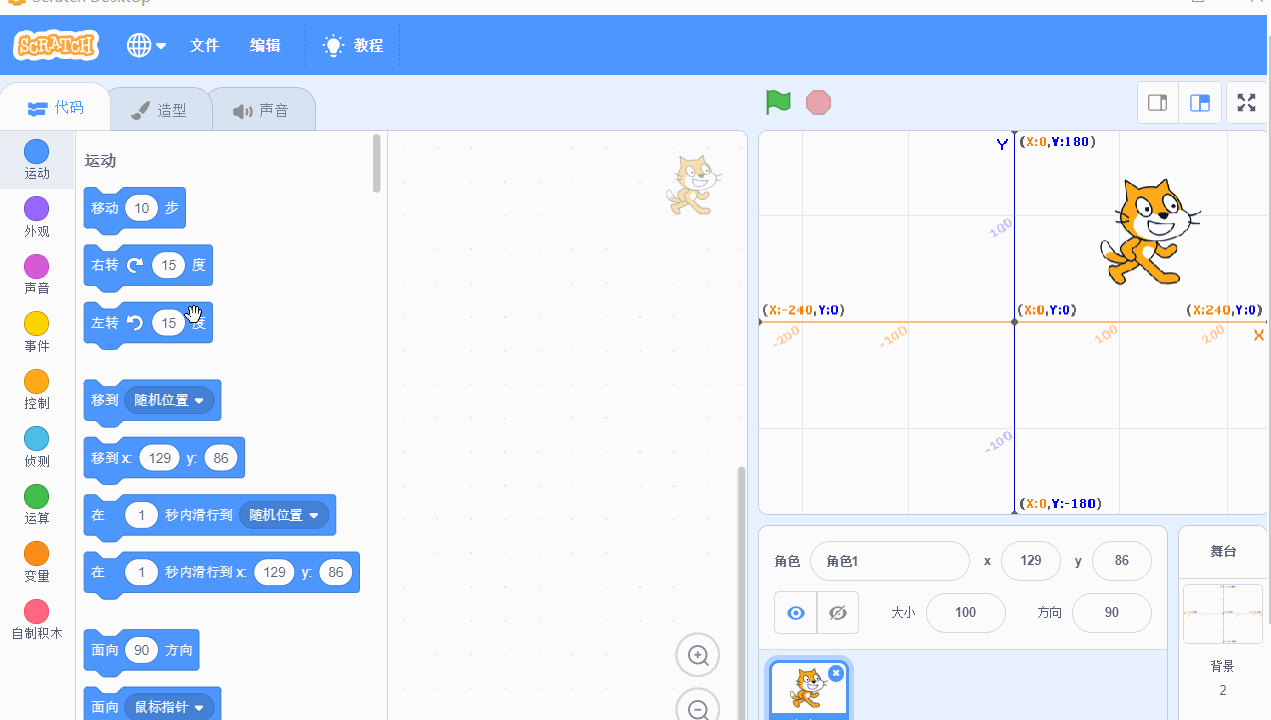Switch to the 造型 costumes tab

pos(160,110)
